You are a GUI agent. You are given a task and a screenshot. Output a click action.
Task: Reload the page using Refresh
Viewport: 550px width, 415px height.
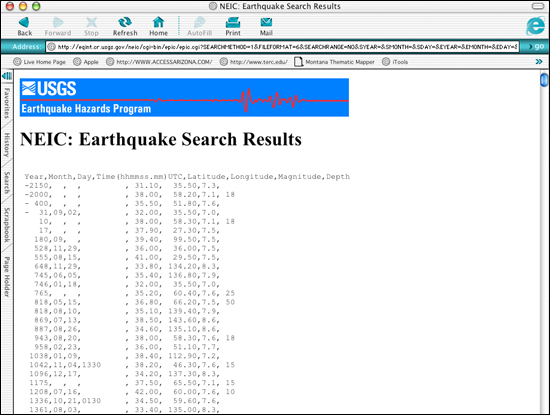pyautogui.click(x=125, y=26)
